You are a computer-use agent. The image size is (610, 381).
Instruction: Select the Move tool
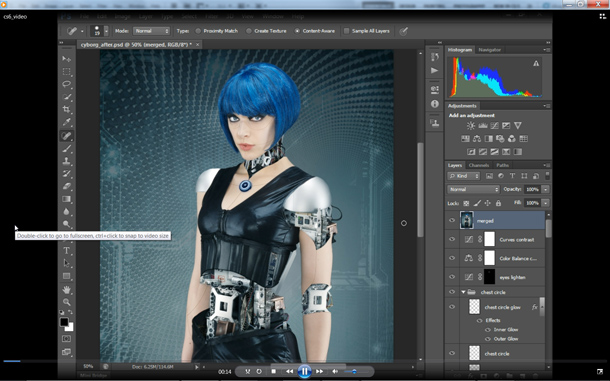point(67,59)
